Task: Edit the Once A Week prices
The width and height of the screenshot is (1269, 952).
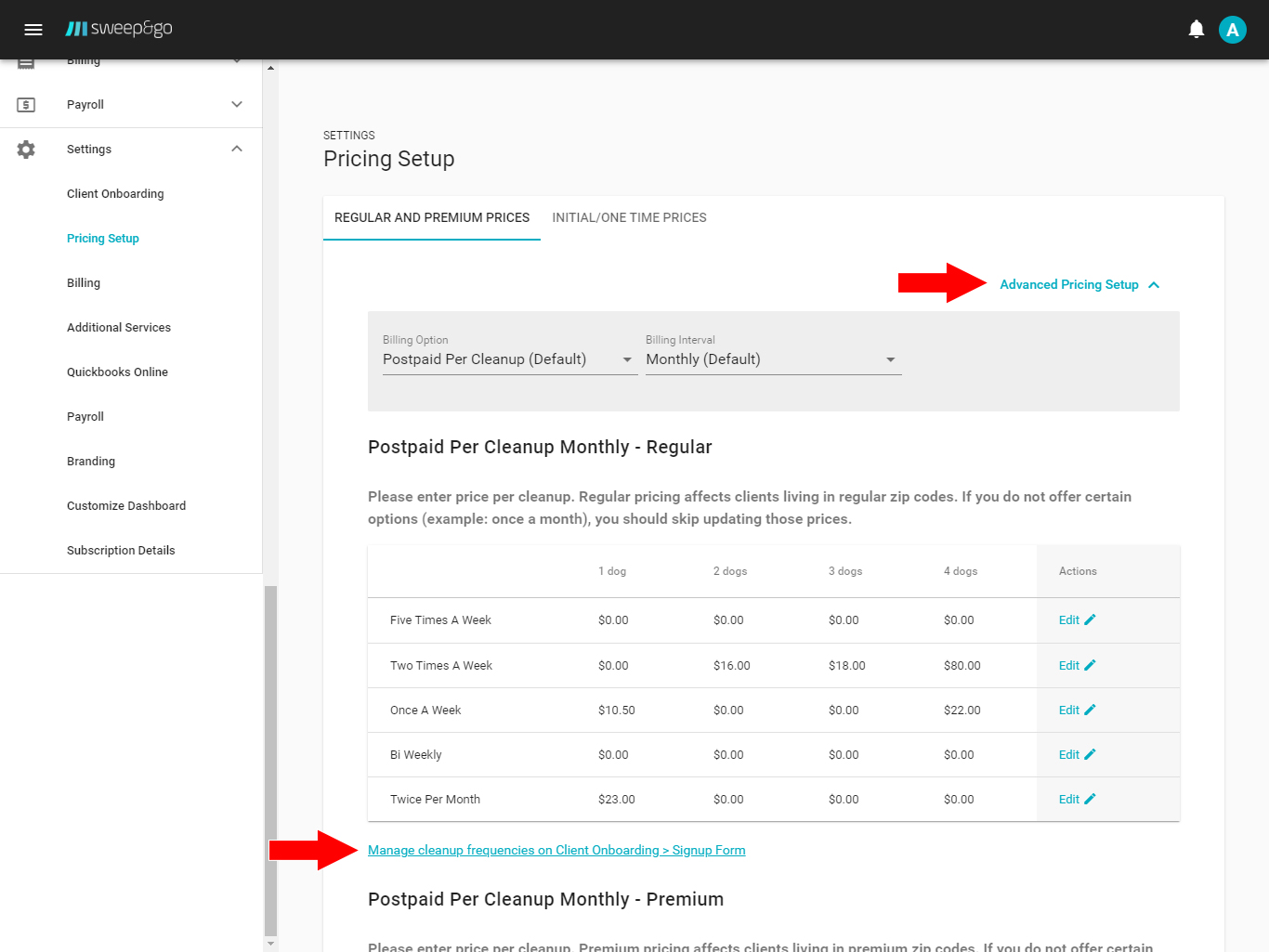Action: 1076,710
